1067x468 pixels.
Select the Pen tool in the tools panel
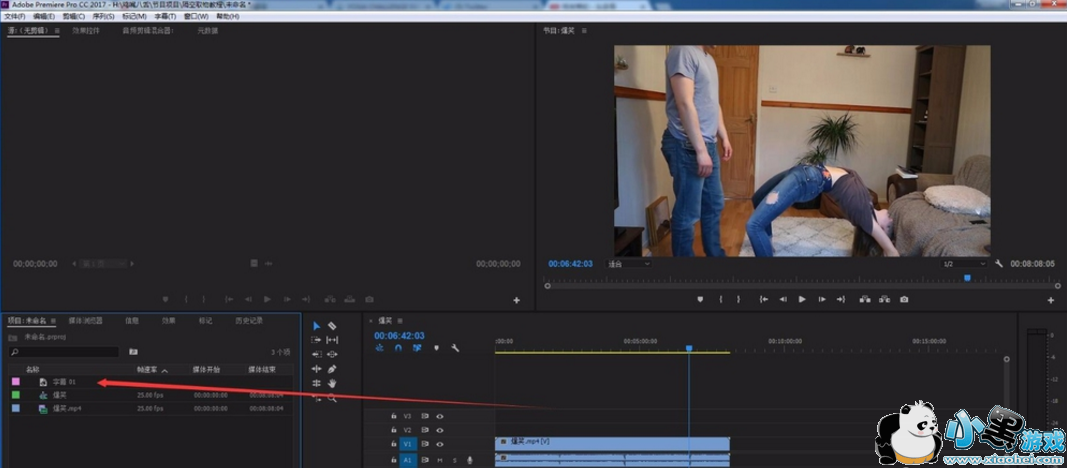332,369
